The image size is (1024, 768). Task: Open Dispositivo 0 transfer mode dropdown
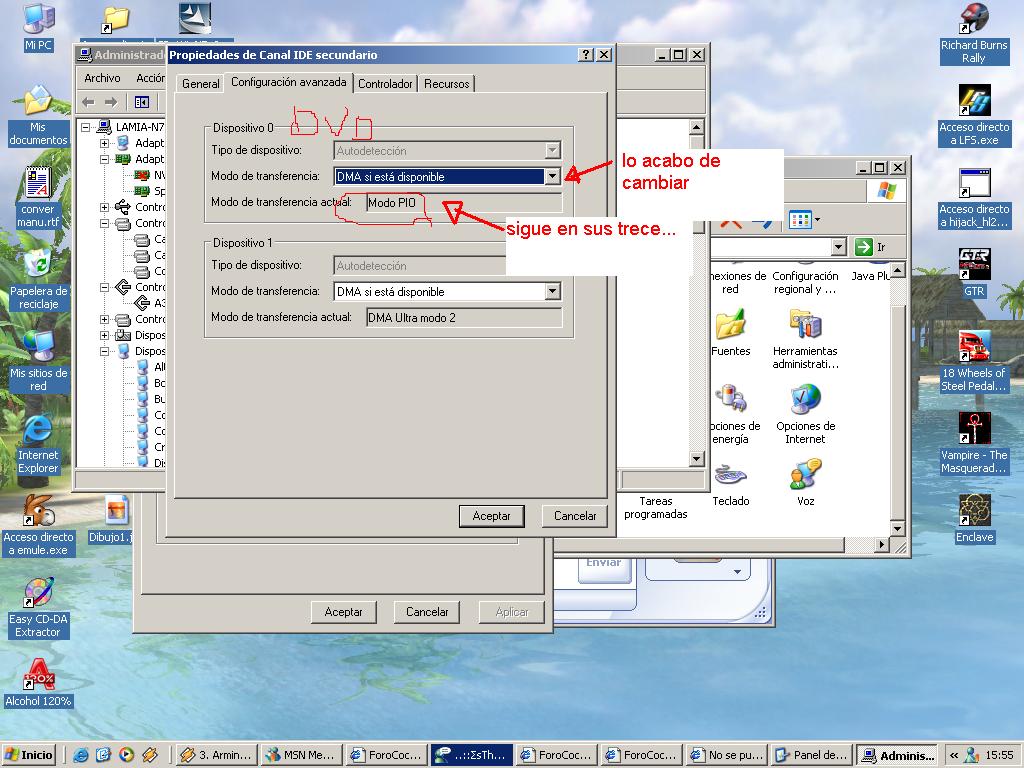pyautogui.click(x=552, y=177)
